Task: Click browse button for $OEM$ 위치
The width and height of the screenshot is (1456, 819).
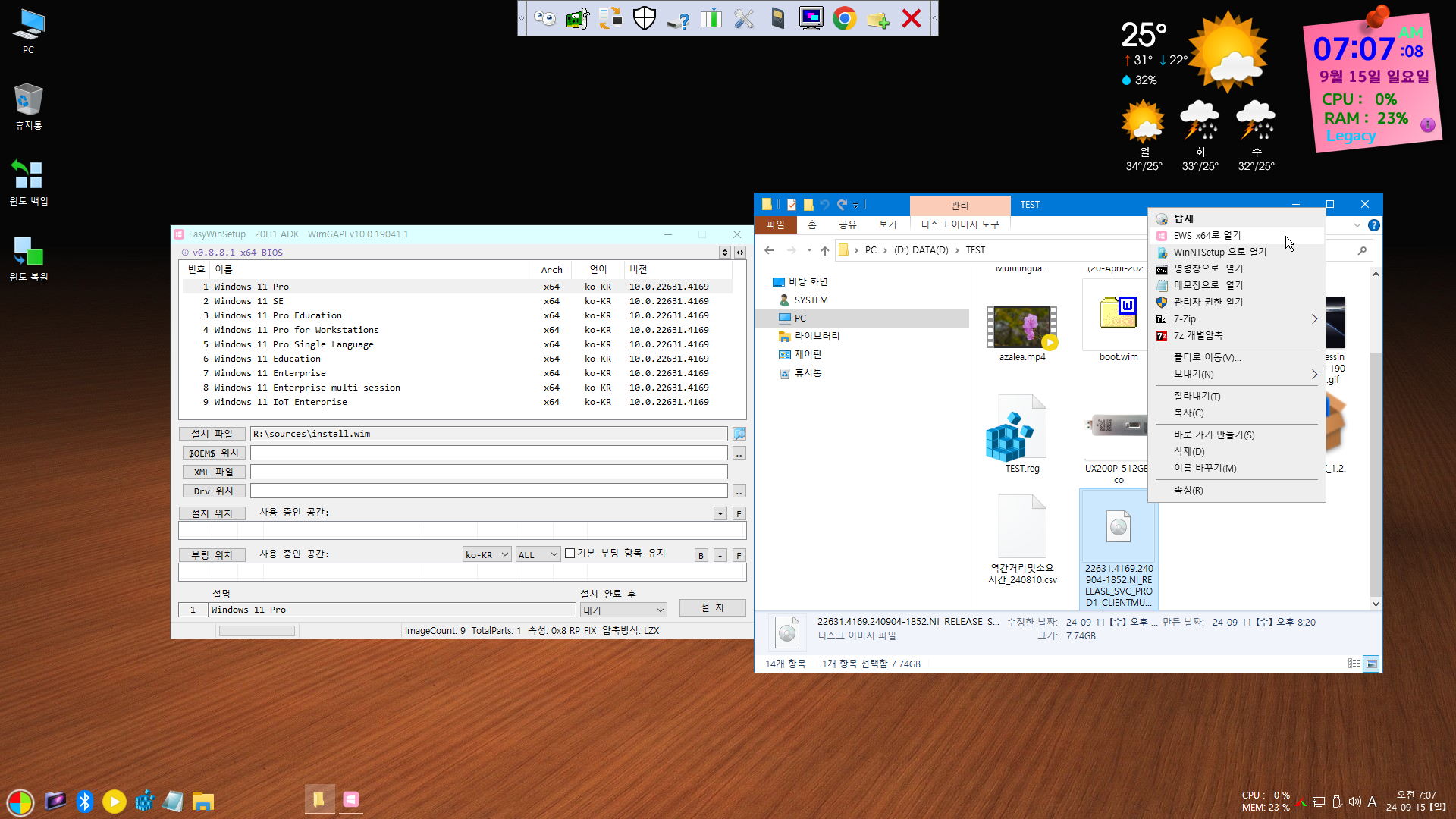Action: [739, 453]
